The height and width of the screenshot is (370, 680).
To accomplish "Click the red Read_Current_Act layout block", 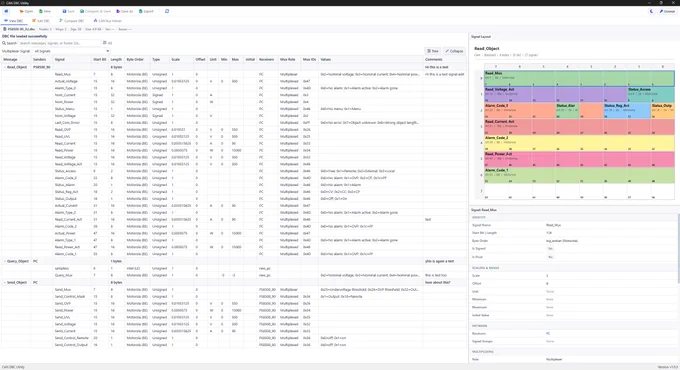I will coord(579,127).
